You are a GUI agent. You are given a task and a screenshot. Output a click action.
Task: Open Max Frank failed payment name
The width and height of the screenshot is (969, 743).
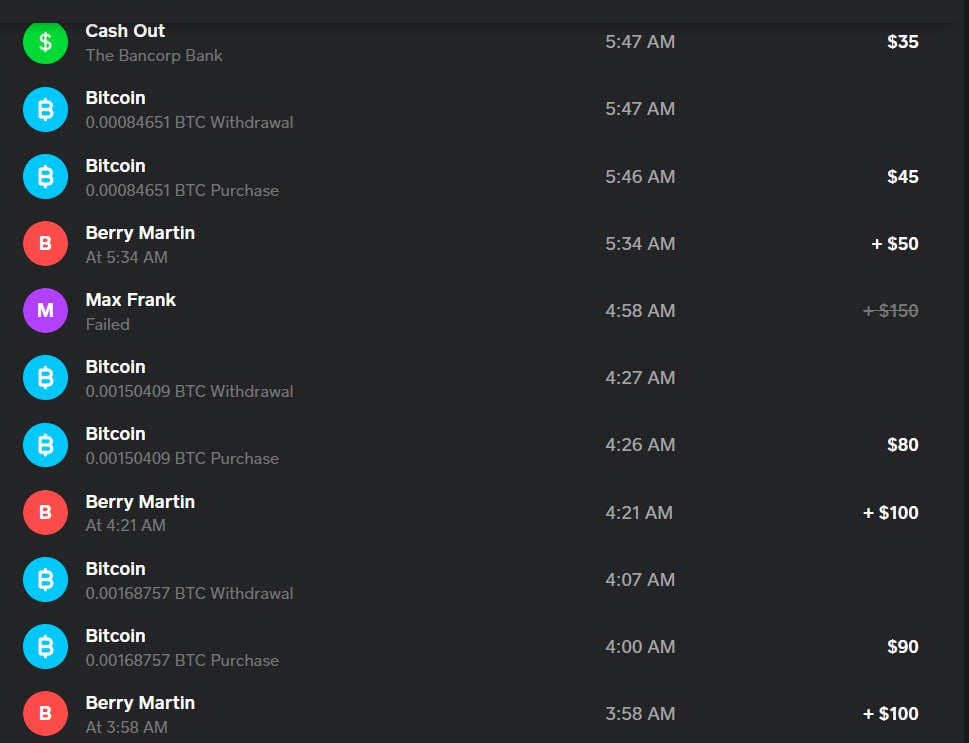(x=130, y=300)
